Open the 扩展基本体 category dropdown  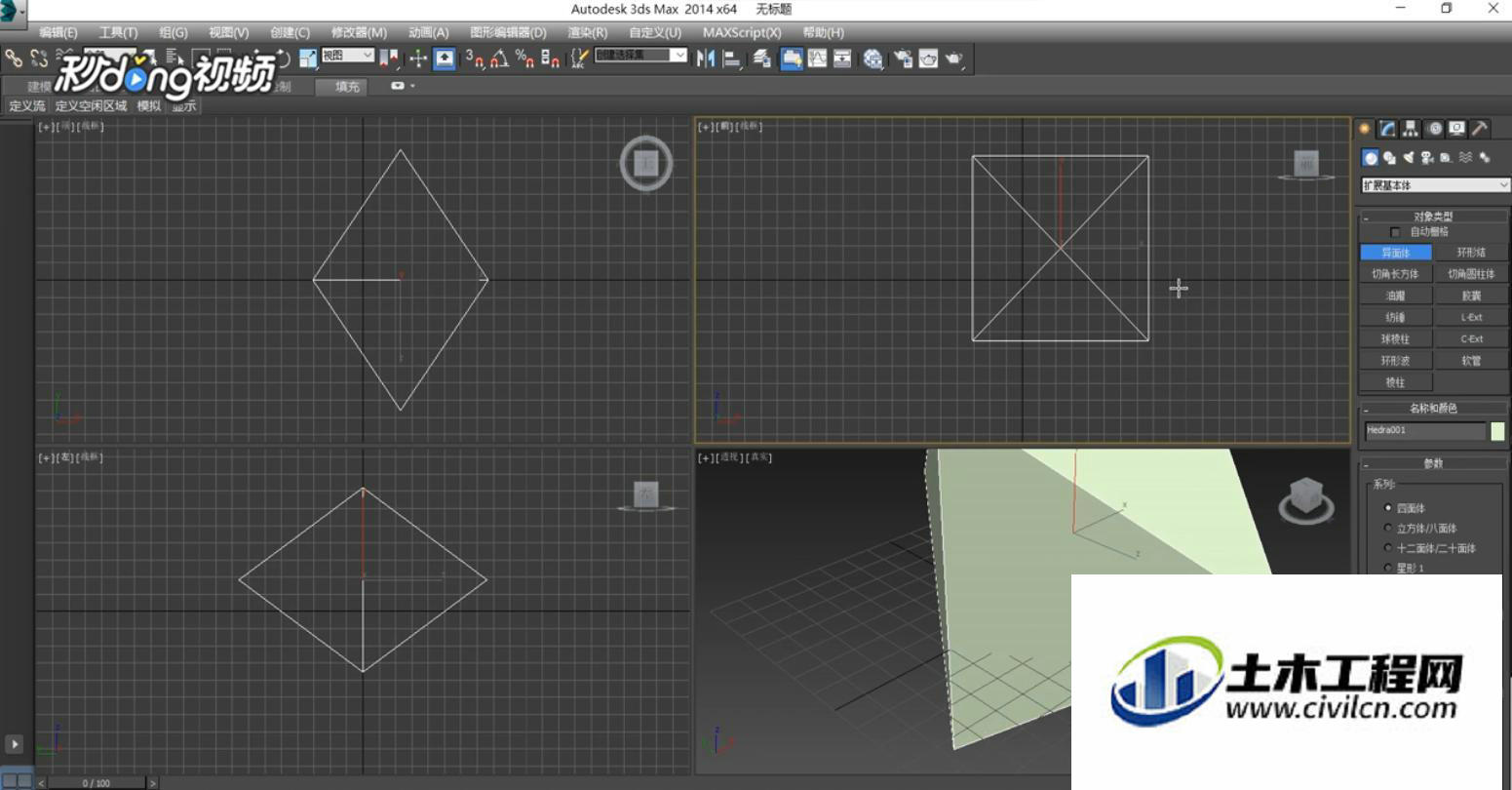click(x=1435, y=184)
